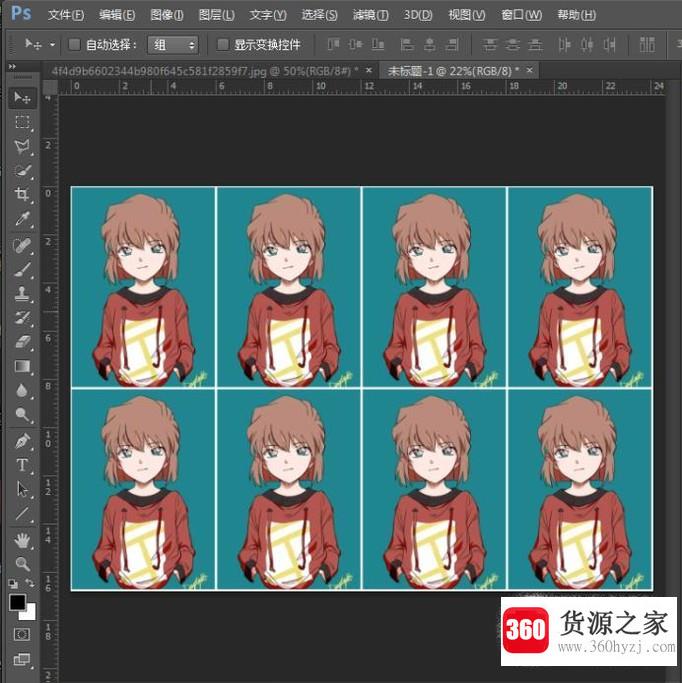Click the align top edges button
Image resolution: width=682 pixels, height=683 pixels.
point(333,44)
